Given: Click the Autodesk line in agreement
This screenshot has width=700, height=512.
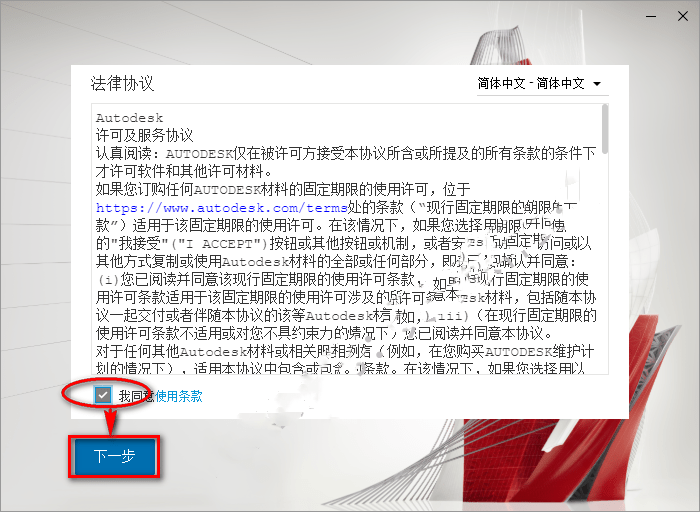Looking at the screenshot, I should click(x=129, y=118).
